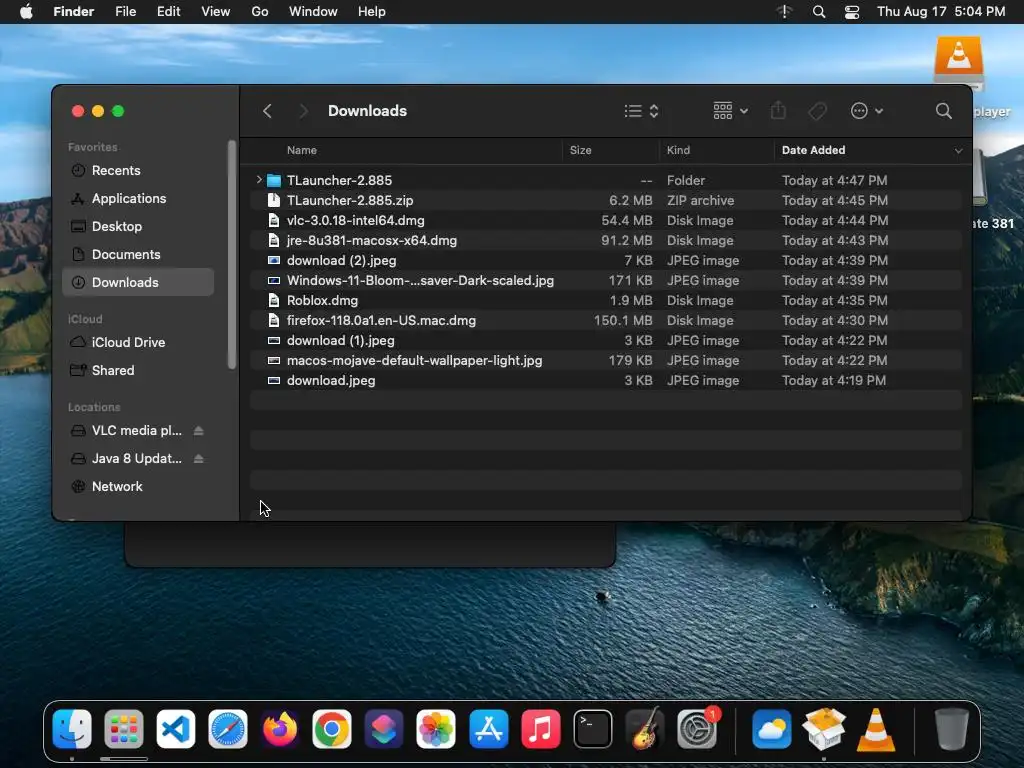Click the menu bar date and time
This screenshot has height=768, width=1024.
tap(940, 12)
